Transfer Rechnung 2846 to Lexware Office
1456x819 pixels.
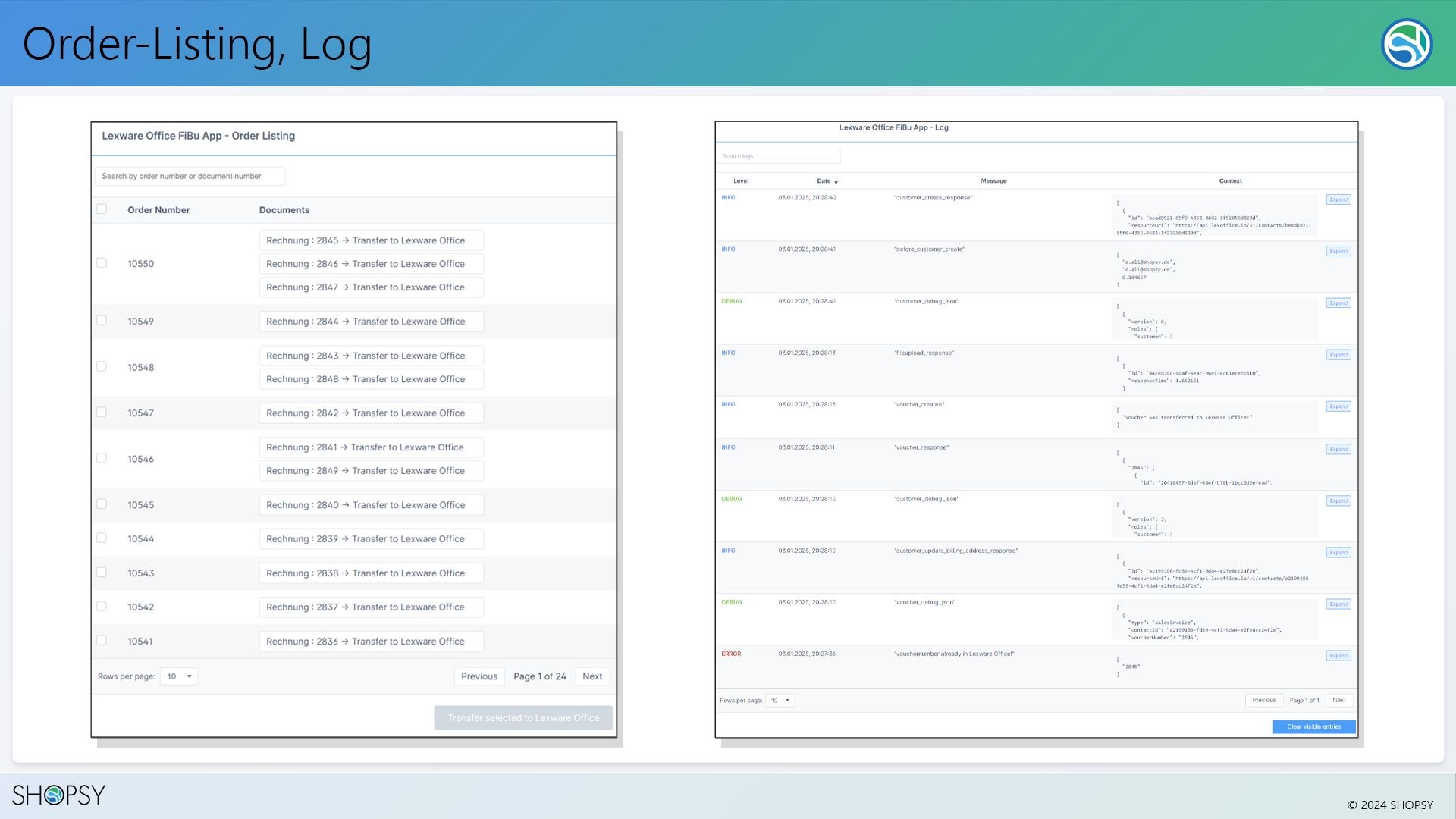coord(372,264)
